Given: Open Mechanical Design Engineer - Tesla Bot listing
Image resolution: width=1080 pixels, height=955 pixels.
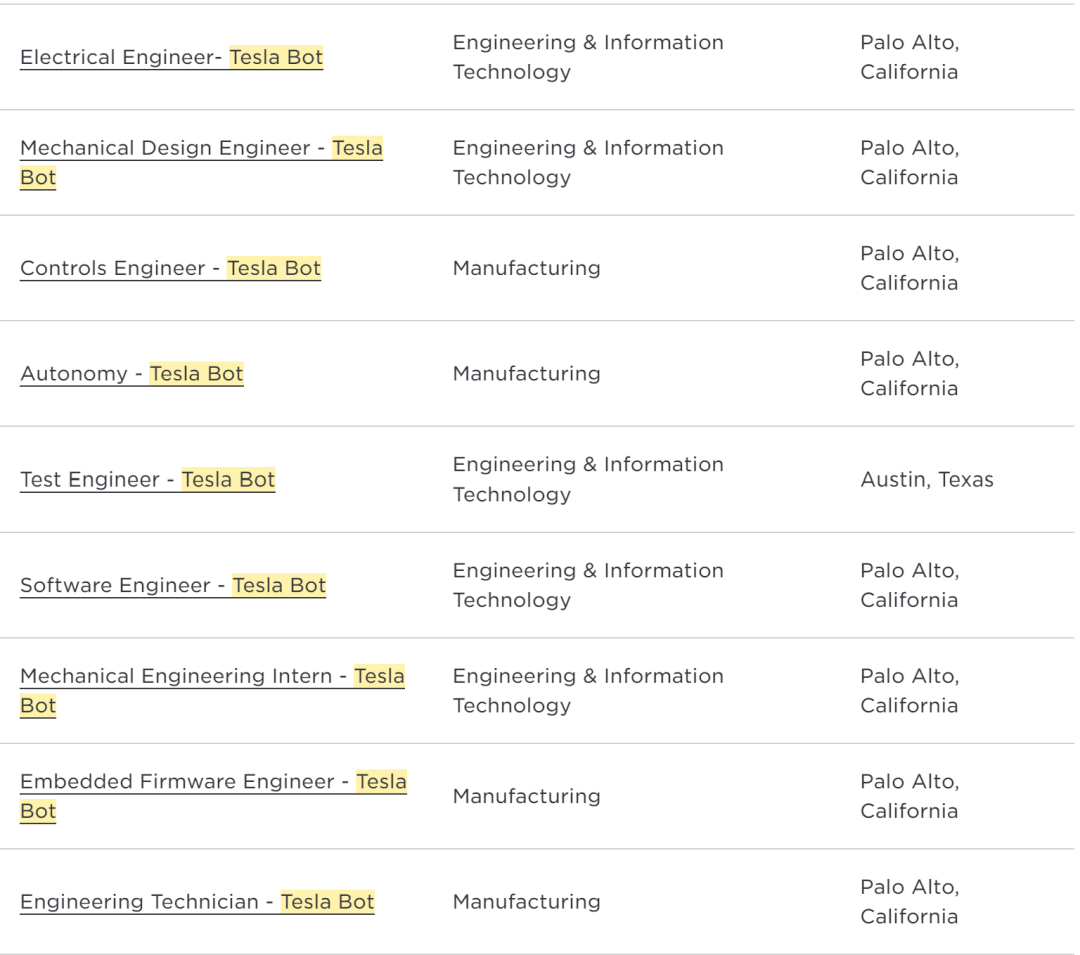Looking at the screenshot, I should [x=201, y=162].
